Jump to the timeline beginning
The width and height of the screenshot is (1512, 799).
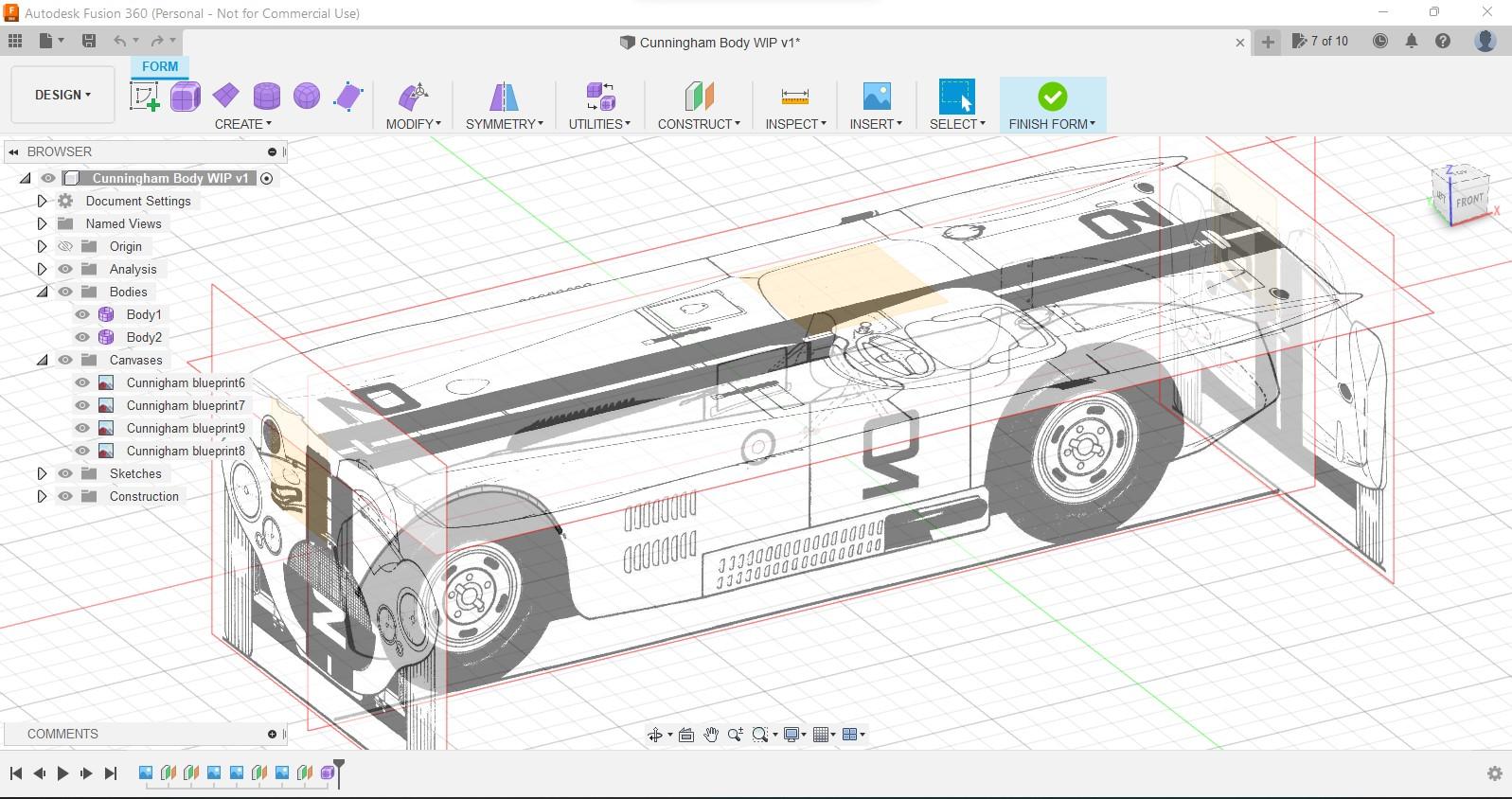point(16,773)
